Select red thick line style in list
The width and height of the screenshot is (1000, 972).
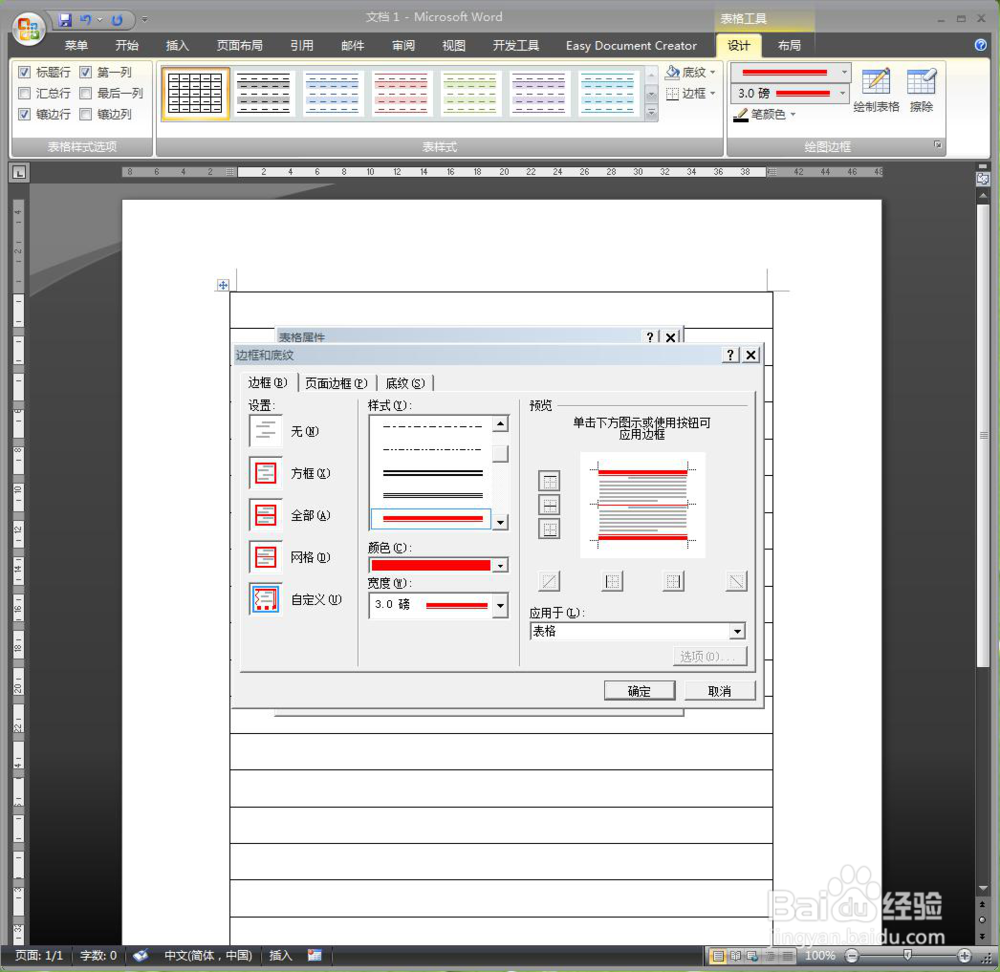pyautogui.click(x=432, y=519)
